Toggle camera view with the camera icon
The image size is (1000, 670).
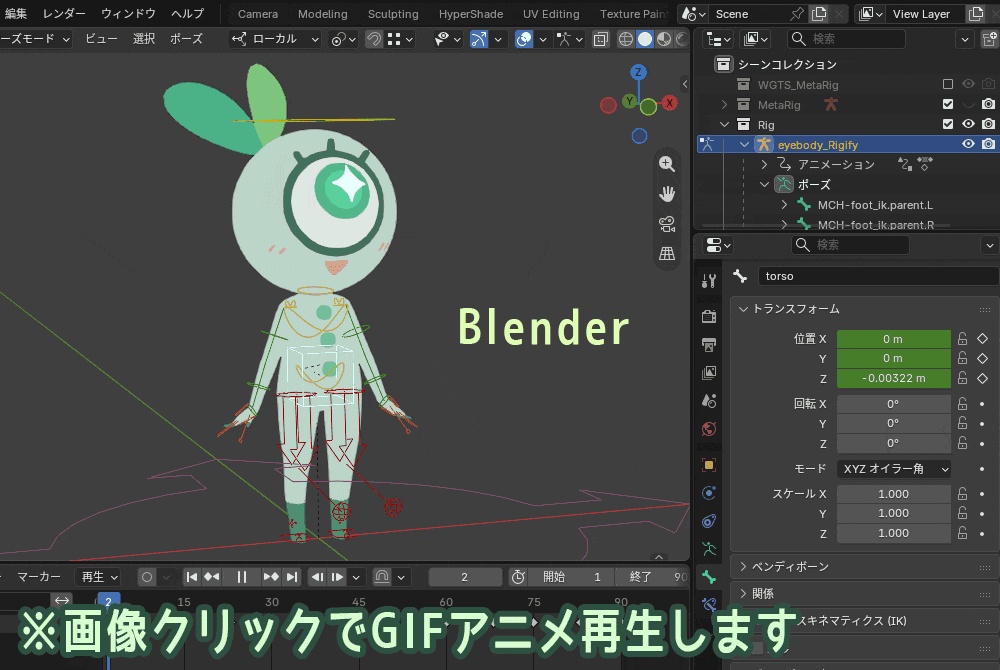666,224
